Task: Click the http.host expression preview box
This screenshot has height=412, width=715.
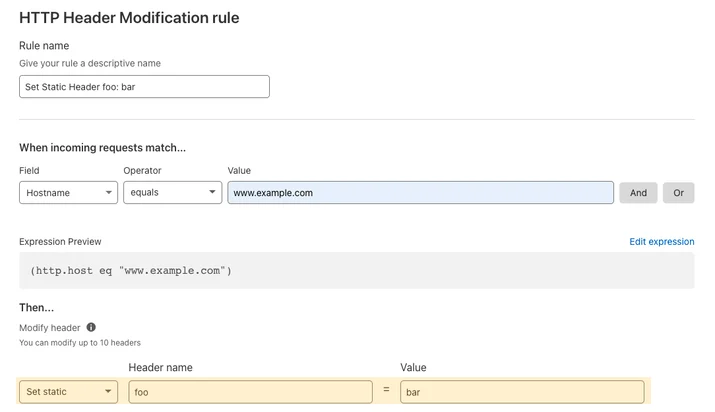Action: (x=357, y=271)
